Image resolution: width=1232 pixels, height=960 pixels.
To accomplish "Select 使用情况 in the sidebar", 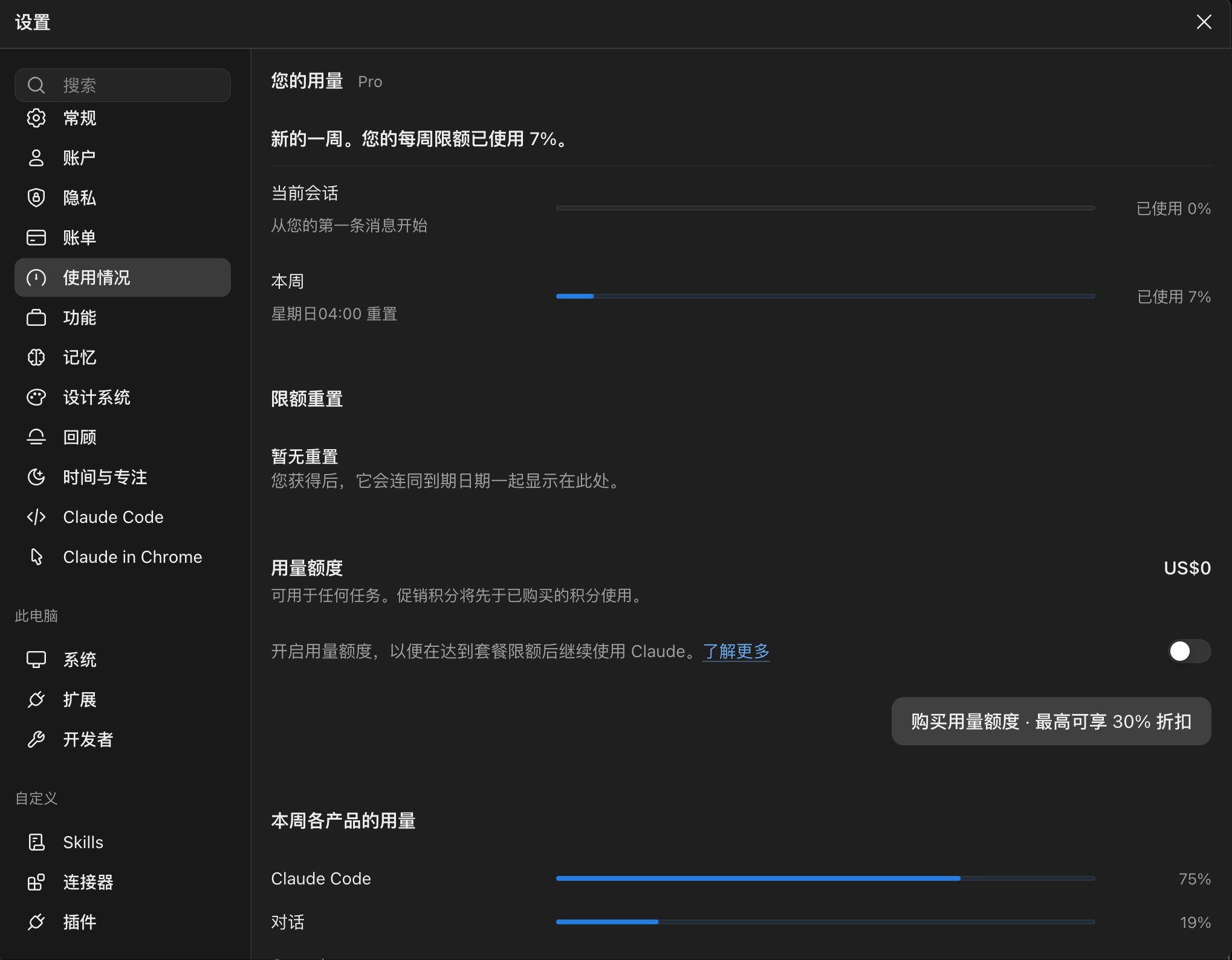I will click(123, 277).
